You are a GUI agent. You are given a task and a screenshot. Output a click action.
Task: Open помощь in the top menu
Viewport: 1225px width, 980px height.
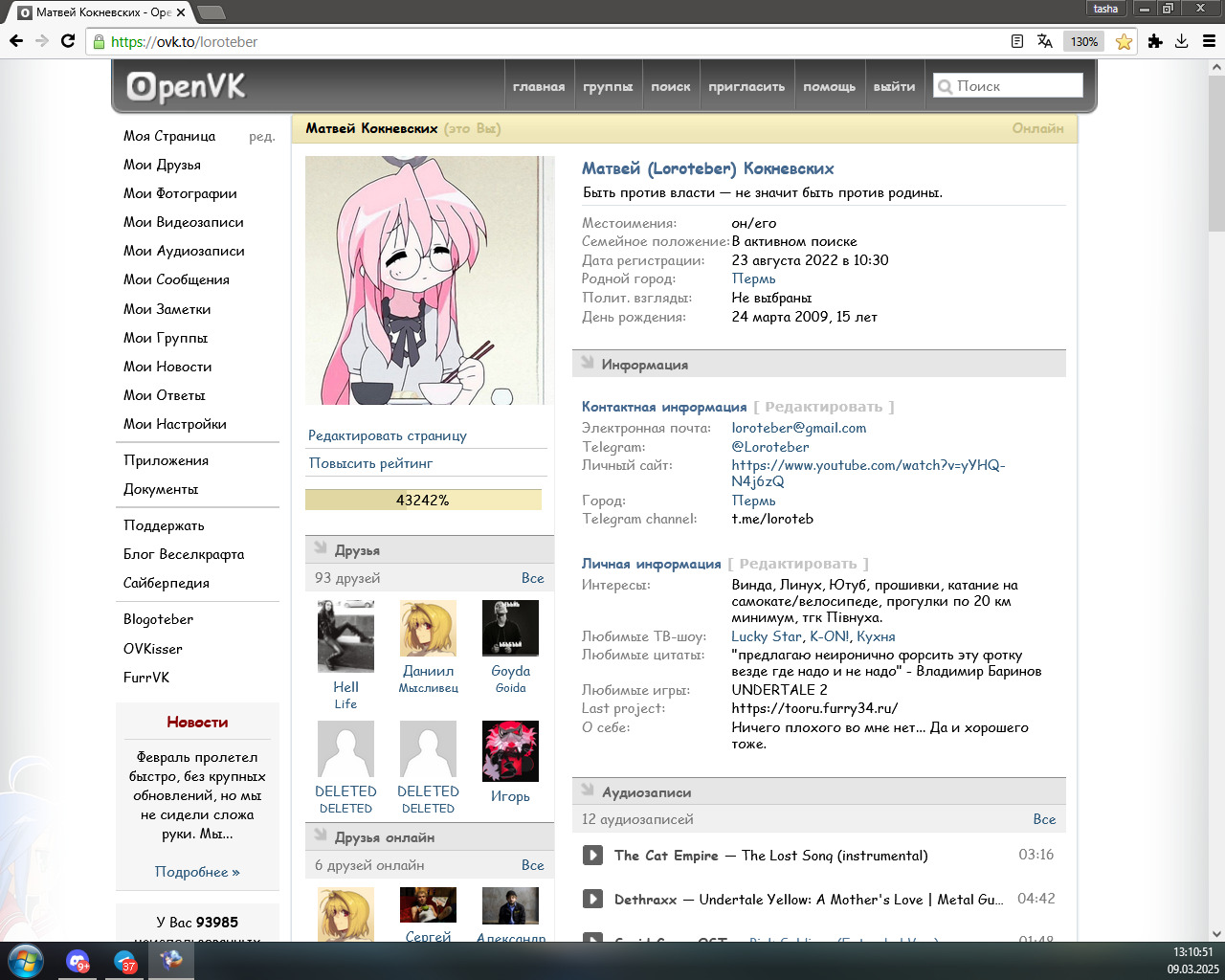click(830, 86)
